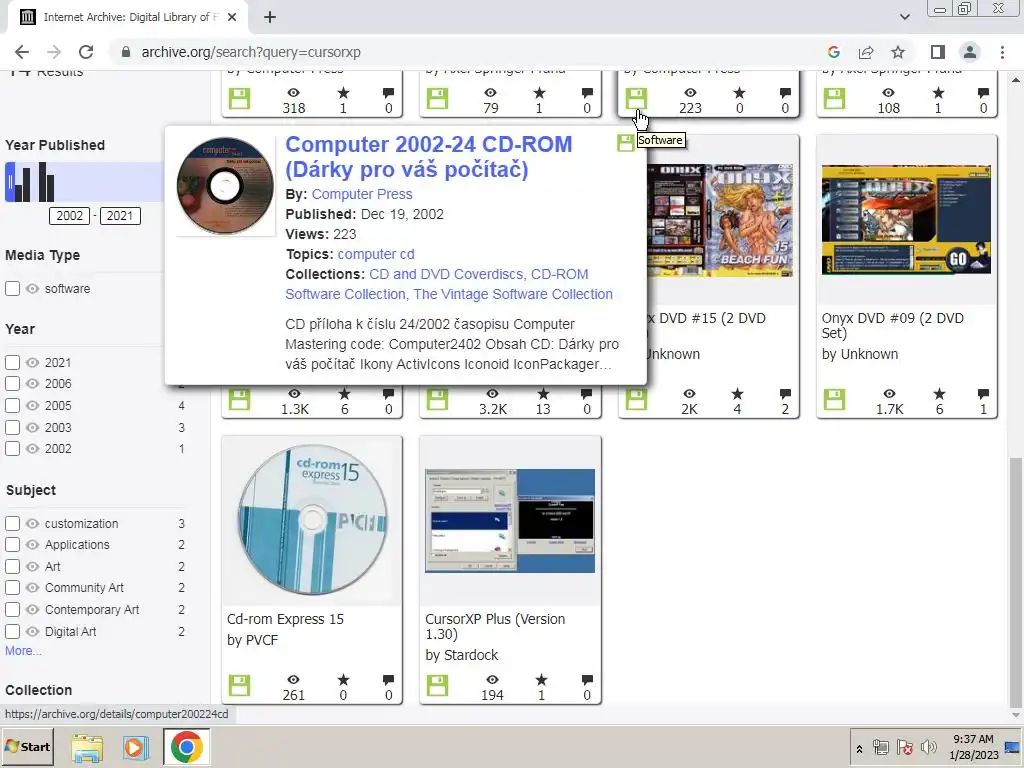Image resolution: width=1024 pixels, height=768 pixels.
Task: Click the Onyx DVD #09 cover thumbnail
Action: point(906,219)
